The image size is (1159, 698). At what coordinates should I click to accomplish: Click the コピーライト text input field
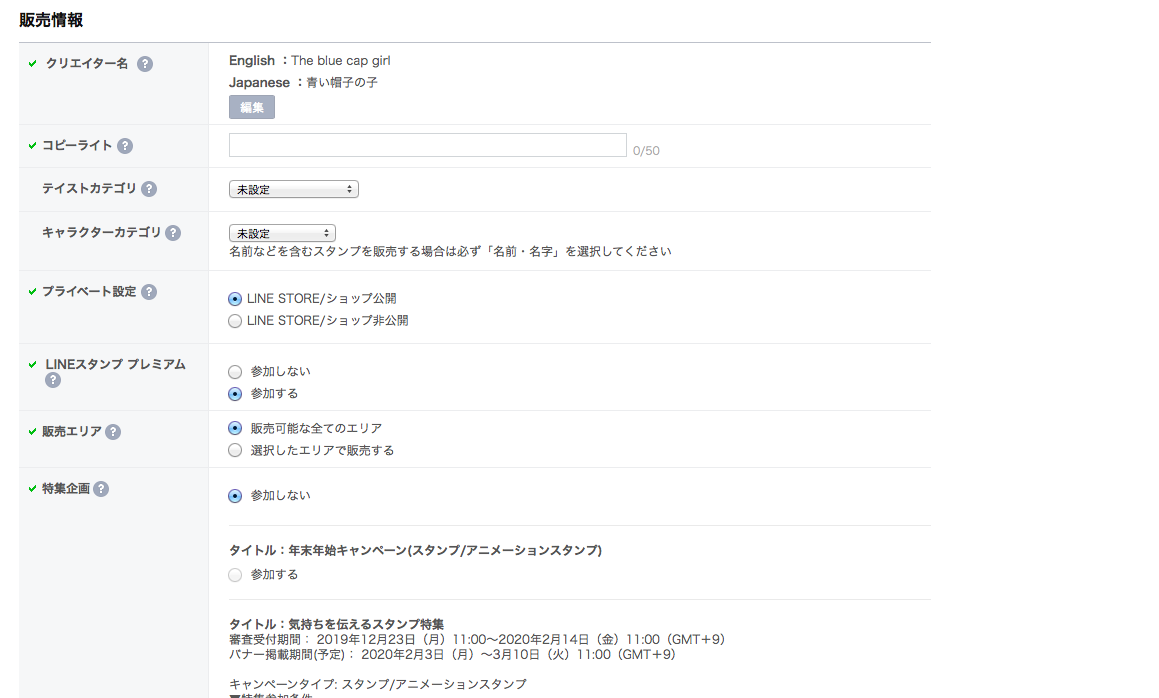pos(427,146)
